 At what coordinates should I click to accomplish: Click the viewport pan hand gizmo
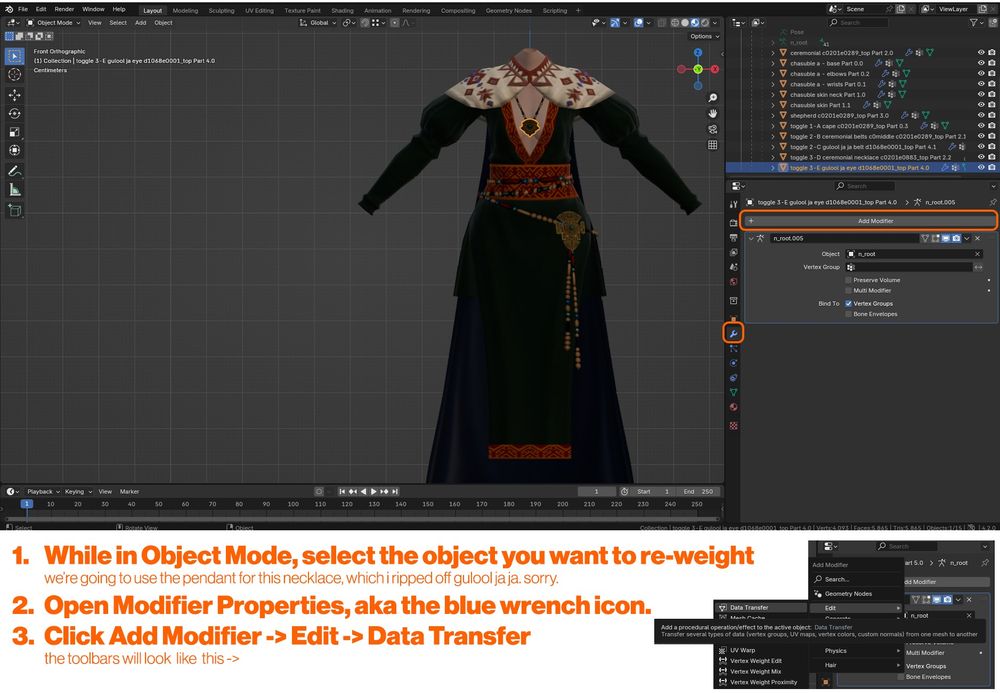(712, 113)
